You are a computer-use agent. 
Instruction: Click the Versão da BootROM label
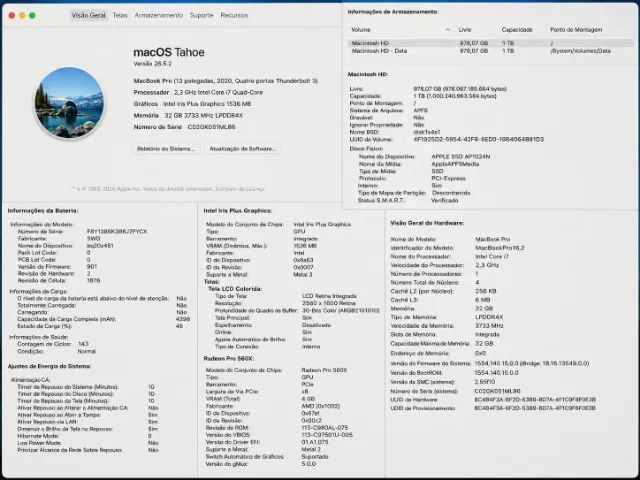pyautogui.click(x=416, y=373)
